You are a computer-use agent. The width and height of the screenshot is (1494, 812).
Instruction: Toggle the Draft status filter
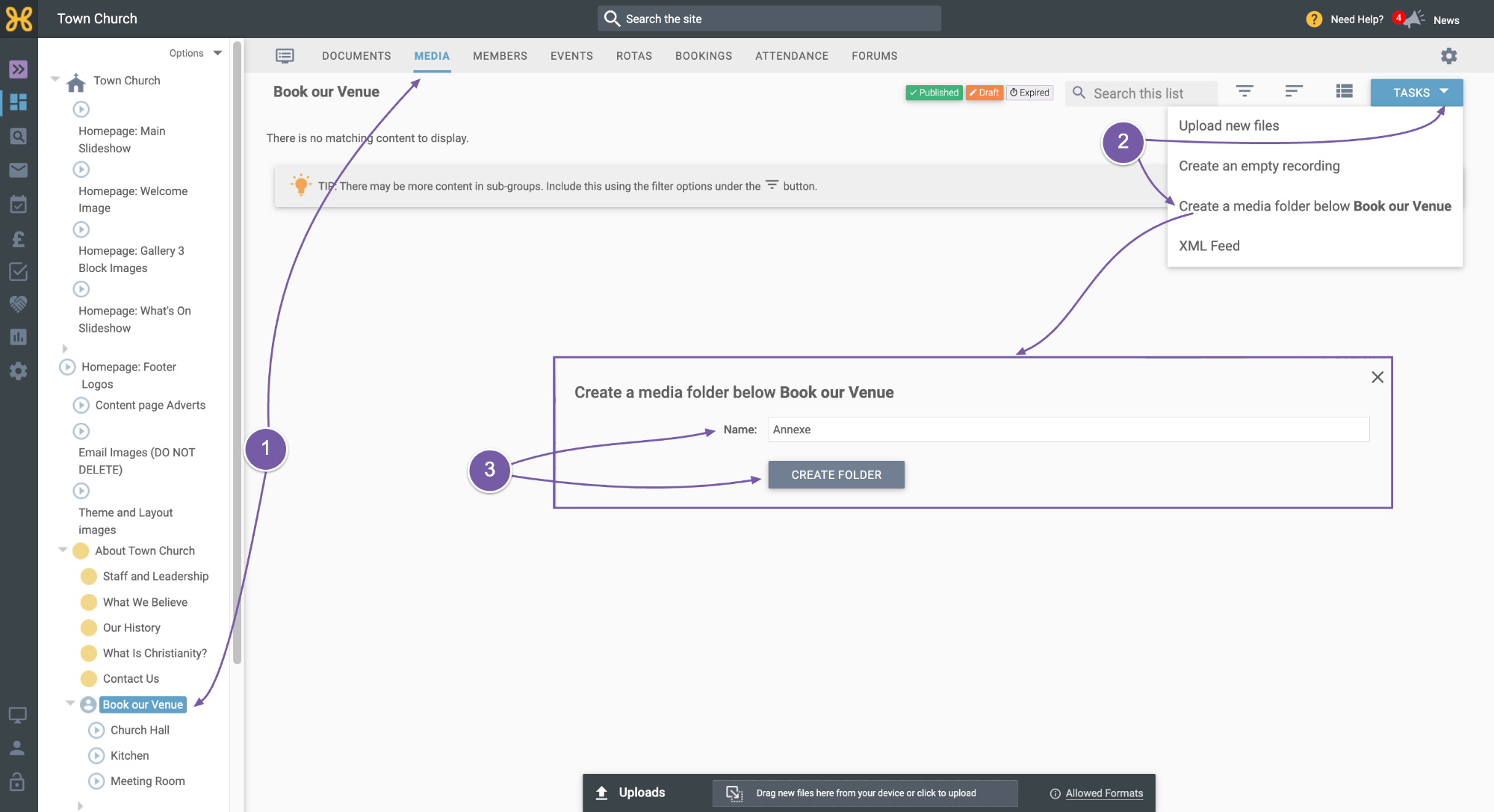point(984,93)
